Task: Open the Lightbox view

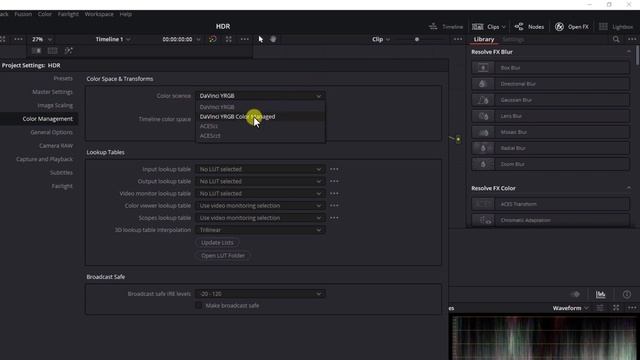Action: click(x=616, y=27)
